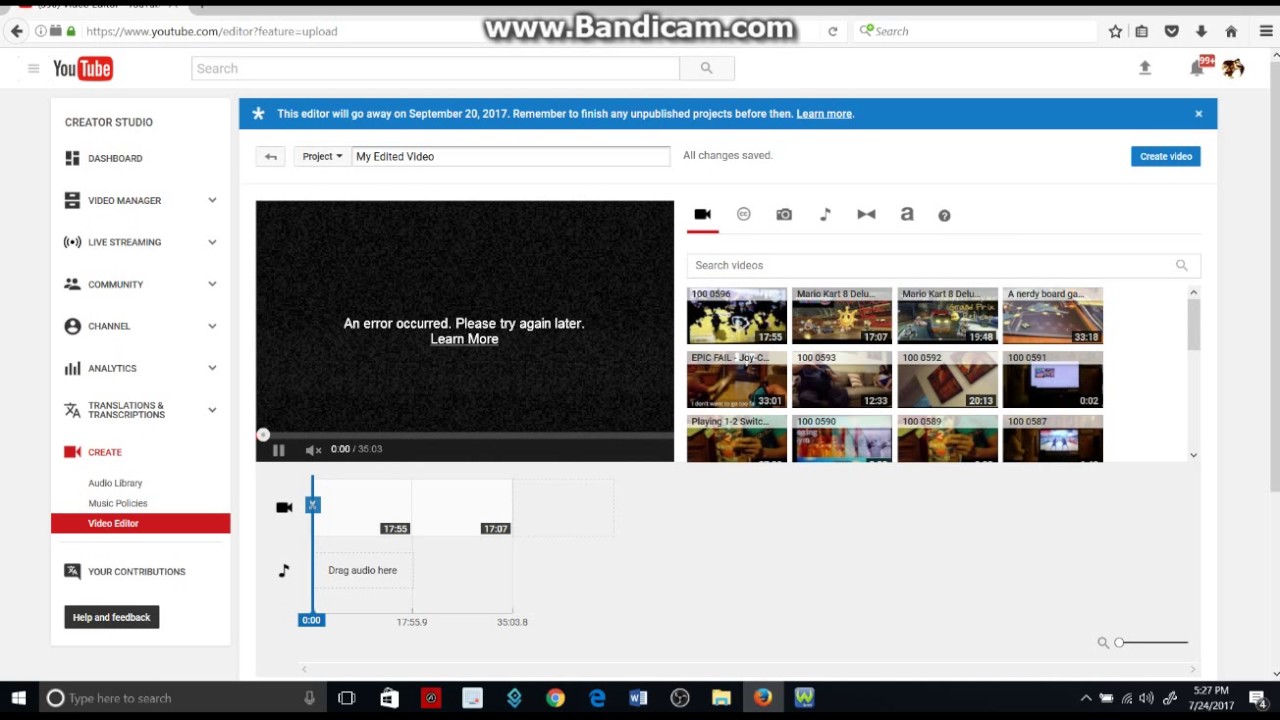Select the 17:55 clip in the timeline
The image size is (1280, 720).
362,508
